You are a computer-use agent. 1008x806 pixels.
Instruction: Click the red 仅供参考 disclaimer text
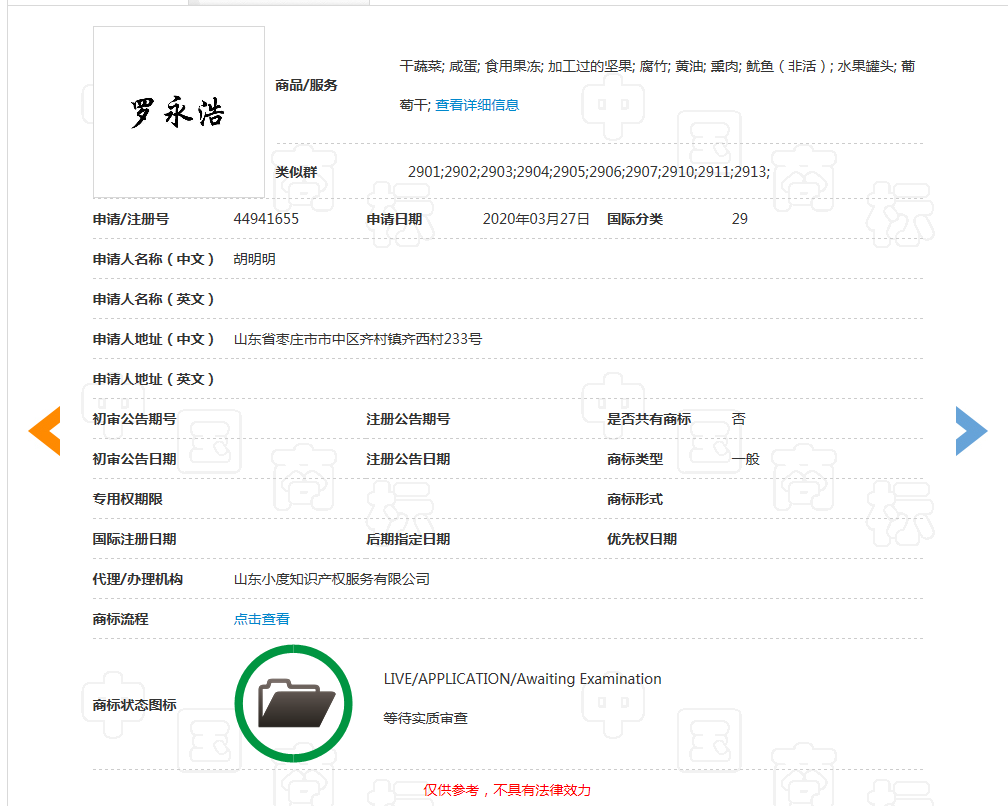pyautogui.click(x=507, y=790)
